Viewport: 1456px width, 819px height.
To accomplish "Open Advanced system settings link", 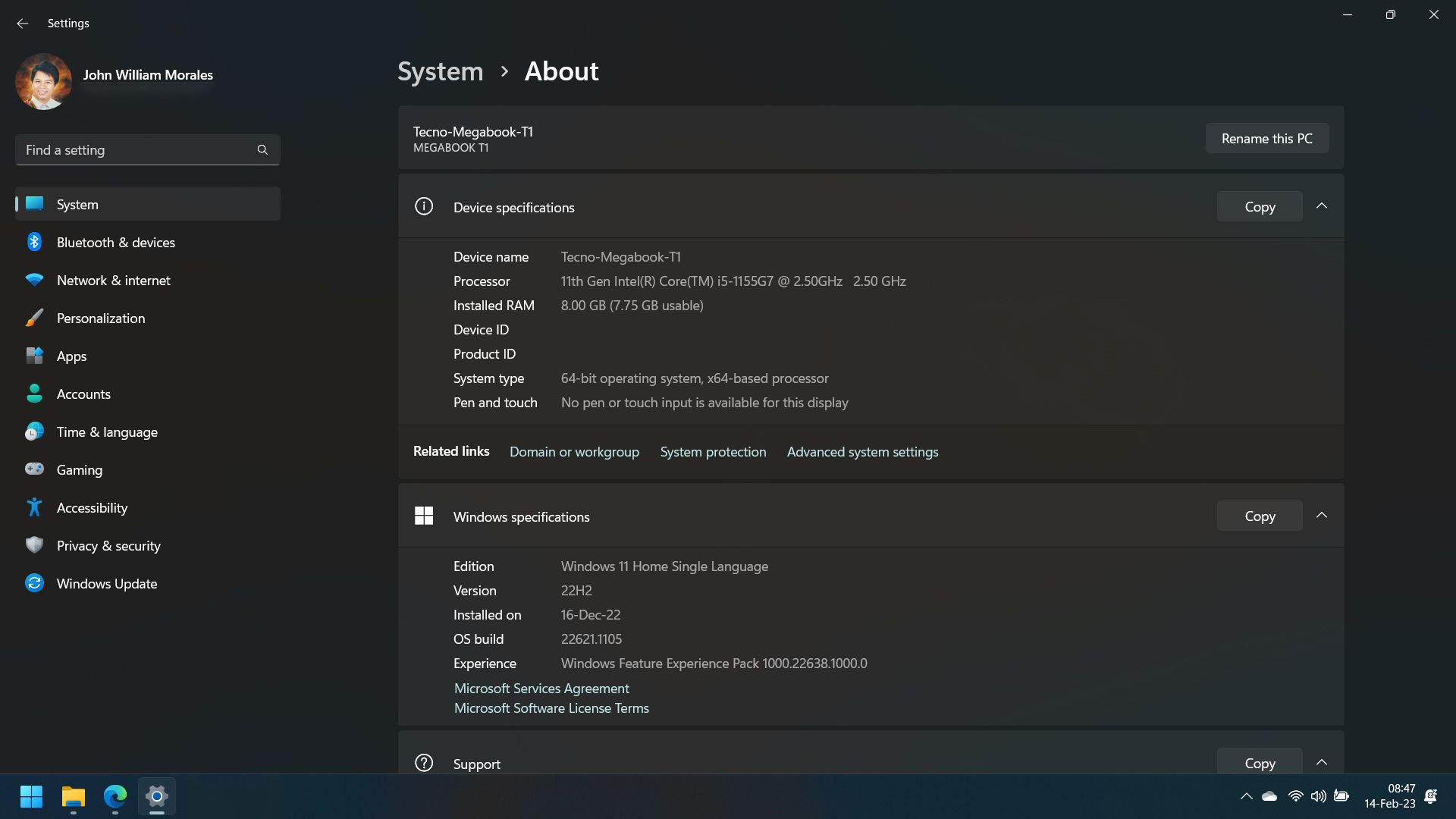I will (x=862, y=451).
